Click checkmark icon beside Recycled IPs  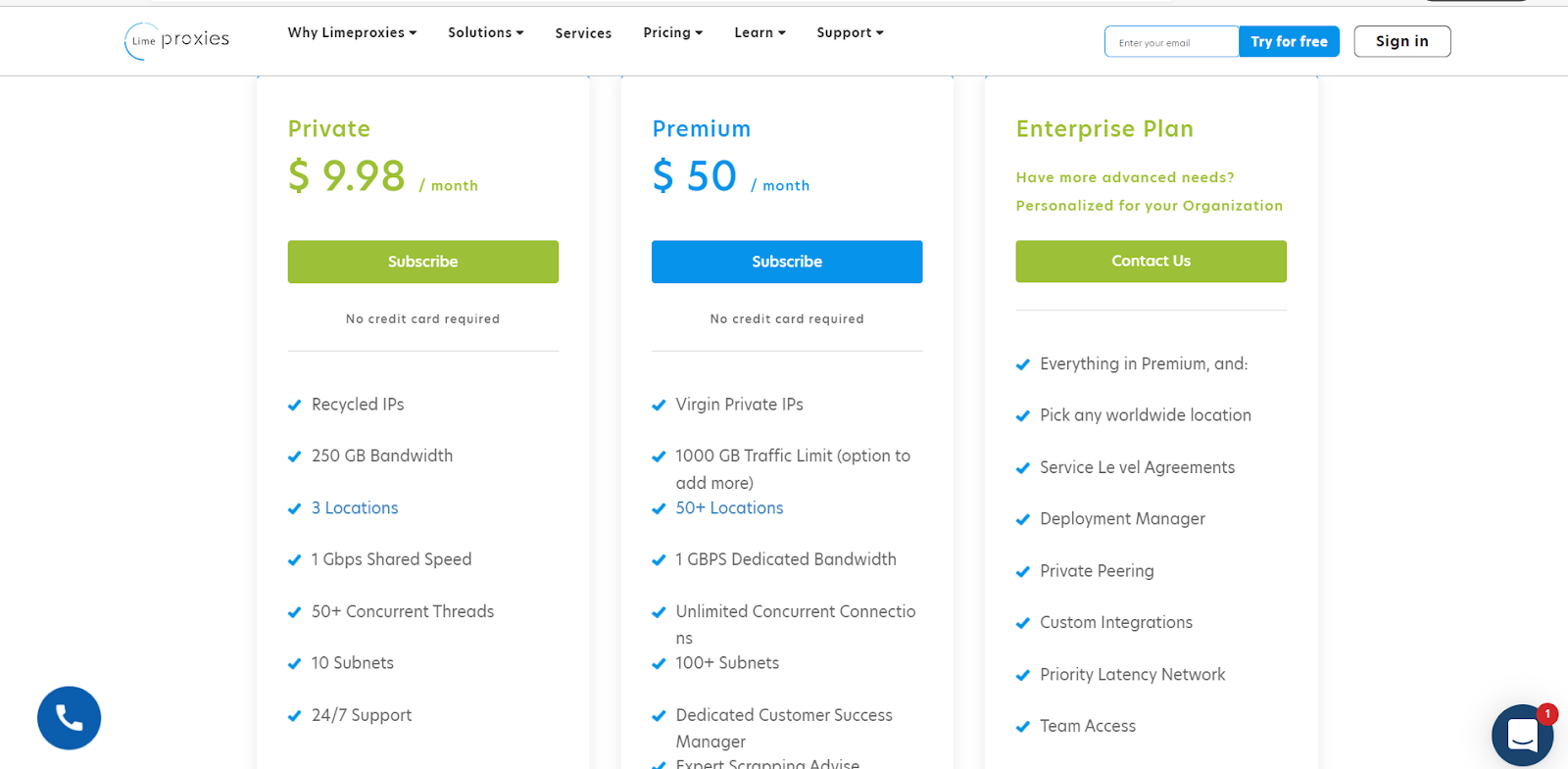click(x=294, y=406)
